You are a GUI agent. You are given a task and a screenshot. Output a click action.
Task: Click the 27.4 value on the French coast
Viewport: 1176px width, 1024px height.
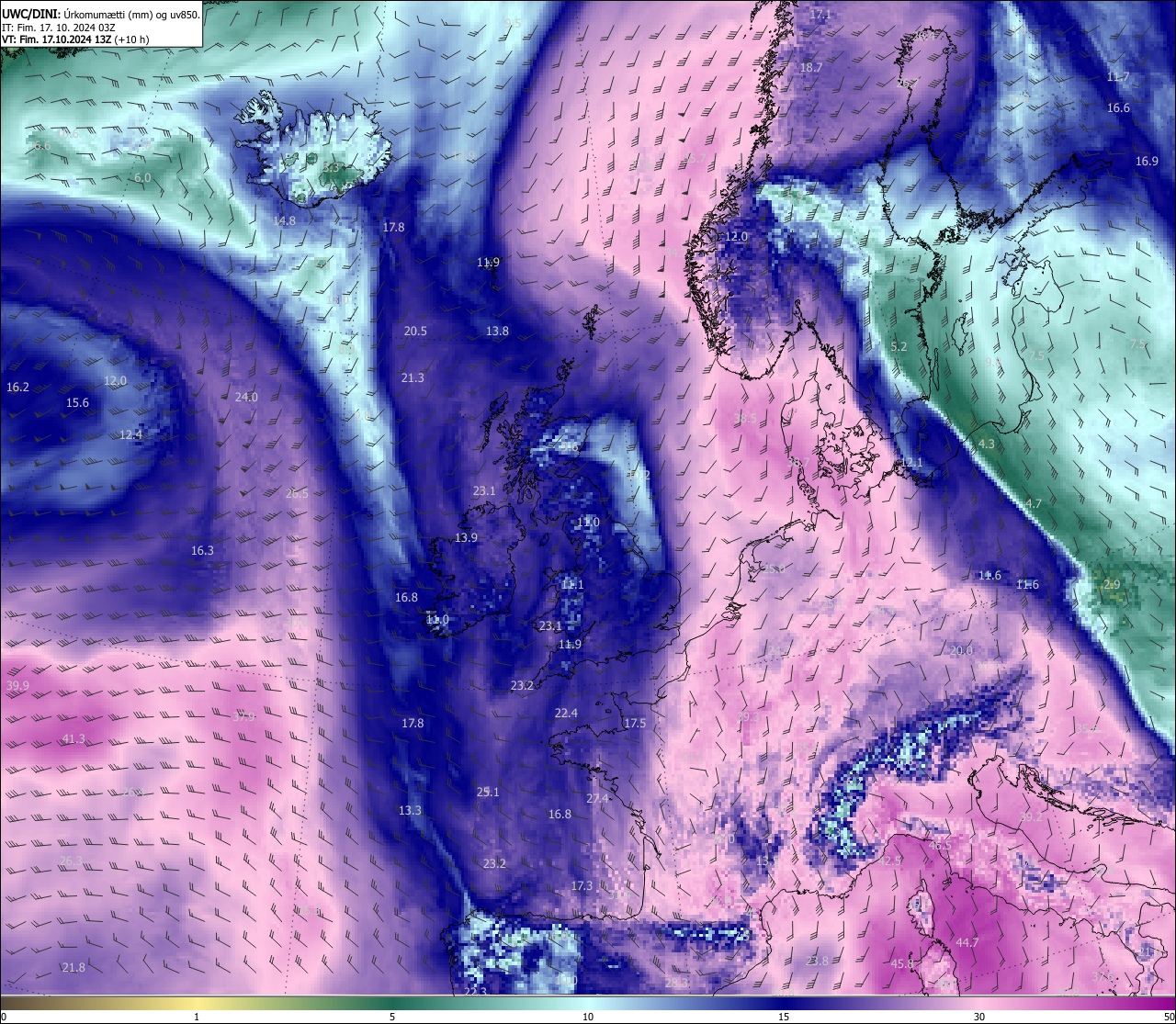pyautogui.click(x=597, y=798)
